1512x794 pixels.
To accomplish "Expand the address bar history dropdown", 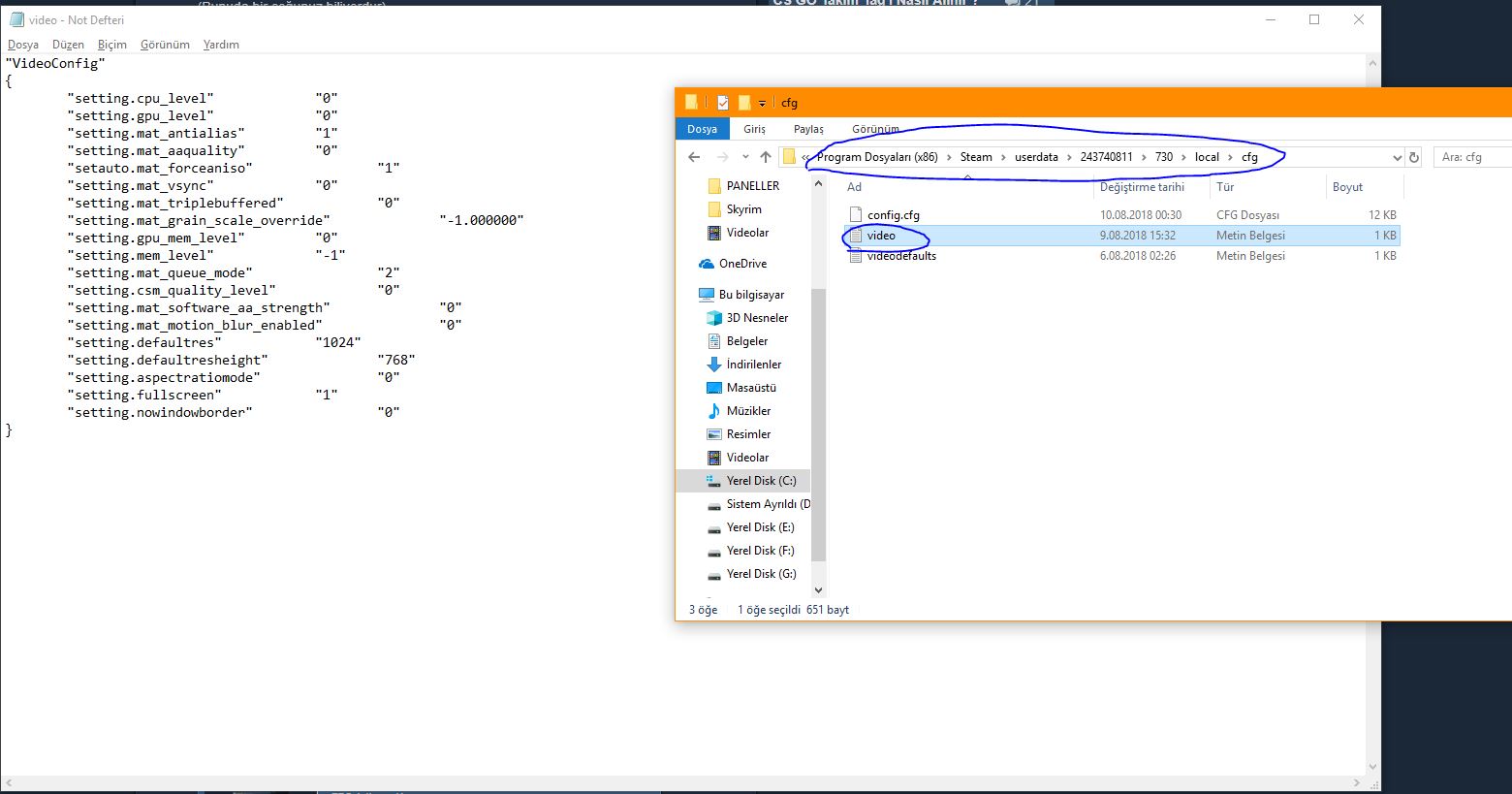I will click(1397, 157).
